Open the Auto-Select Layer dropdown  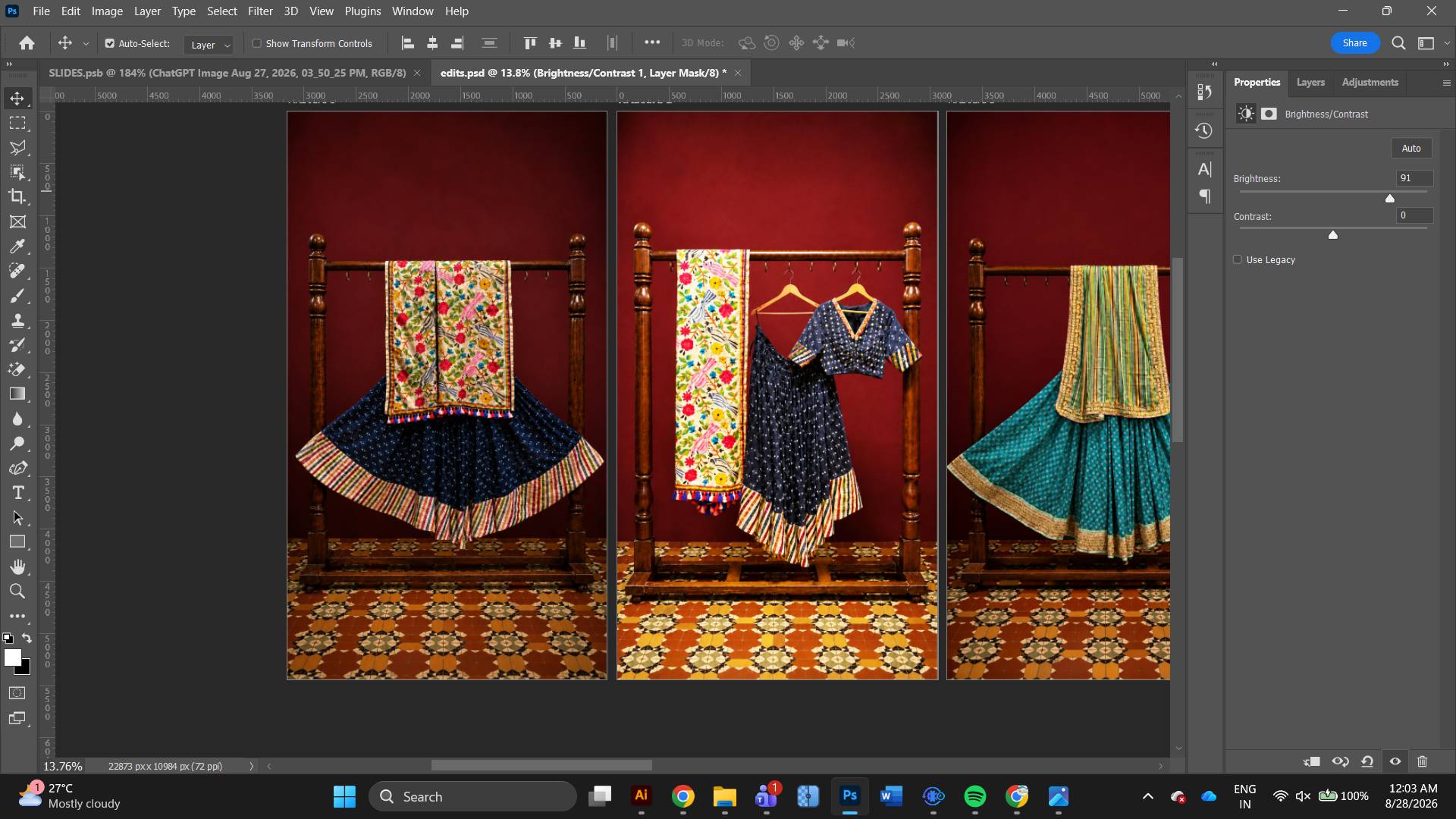coord(209,45)
